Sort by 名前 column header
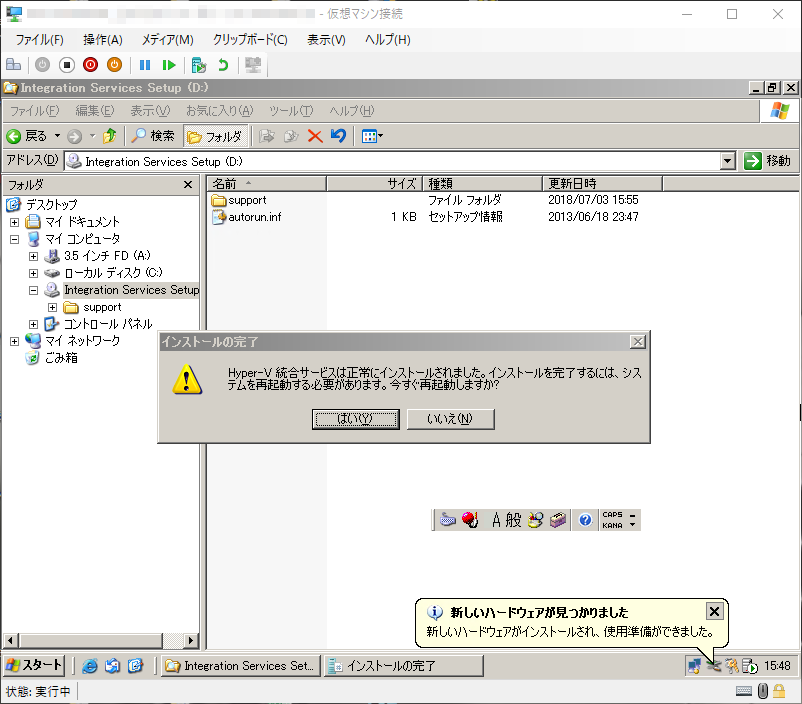 pyautogui.click(x=267, y=183)
